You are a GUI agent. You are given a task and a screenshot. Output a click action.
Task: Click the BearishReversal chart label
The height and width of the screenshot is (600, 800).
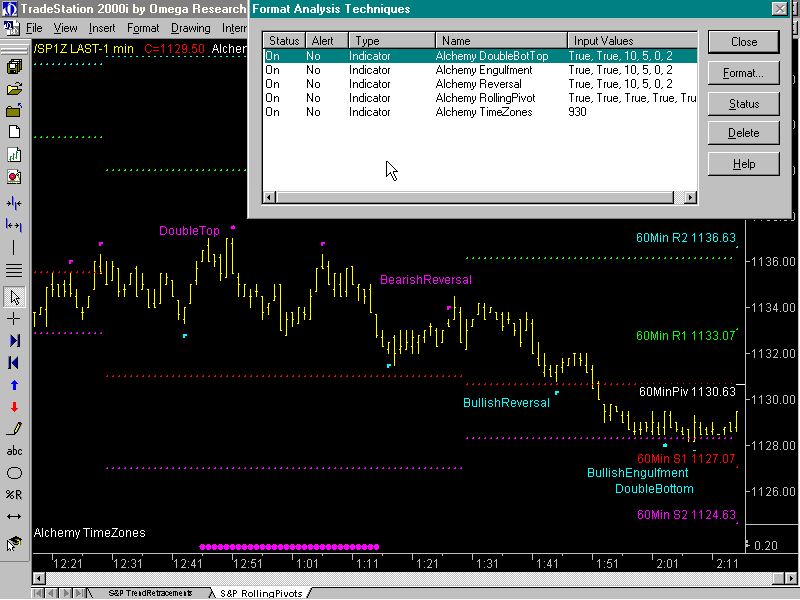click(x=426, y=280)
